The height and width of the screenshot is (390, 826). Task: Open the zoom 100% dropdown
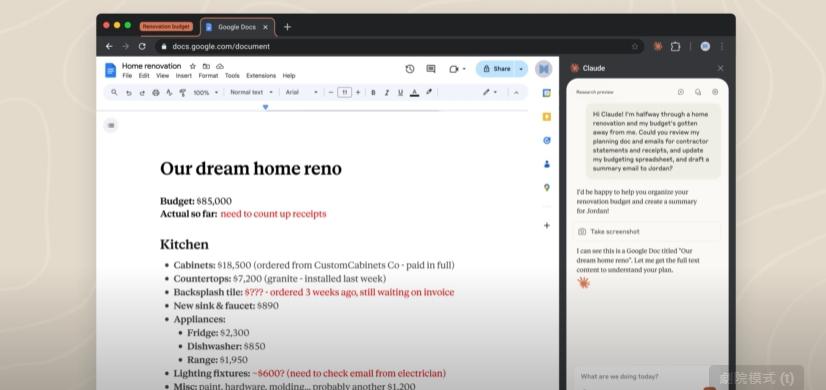point(205,93)
